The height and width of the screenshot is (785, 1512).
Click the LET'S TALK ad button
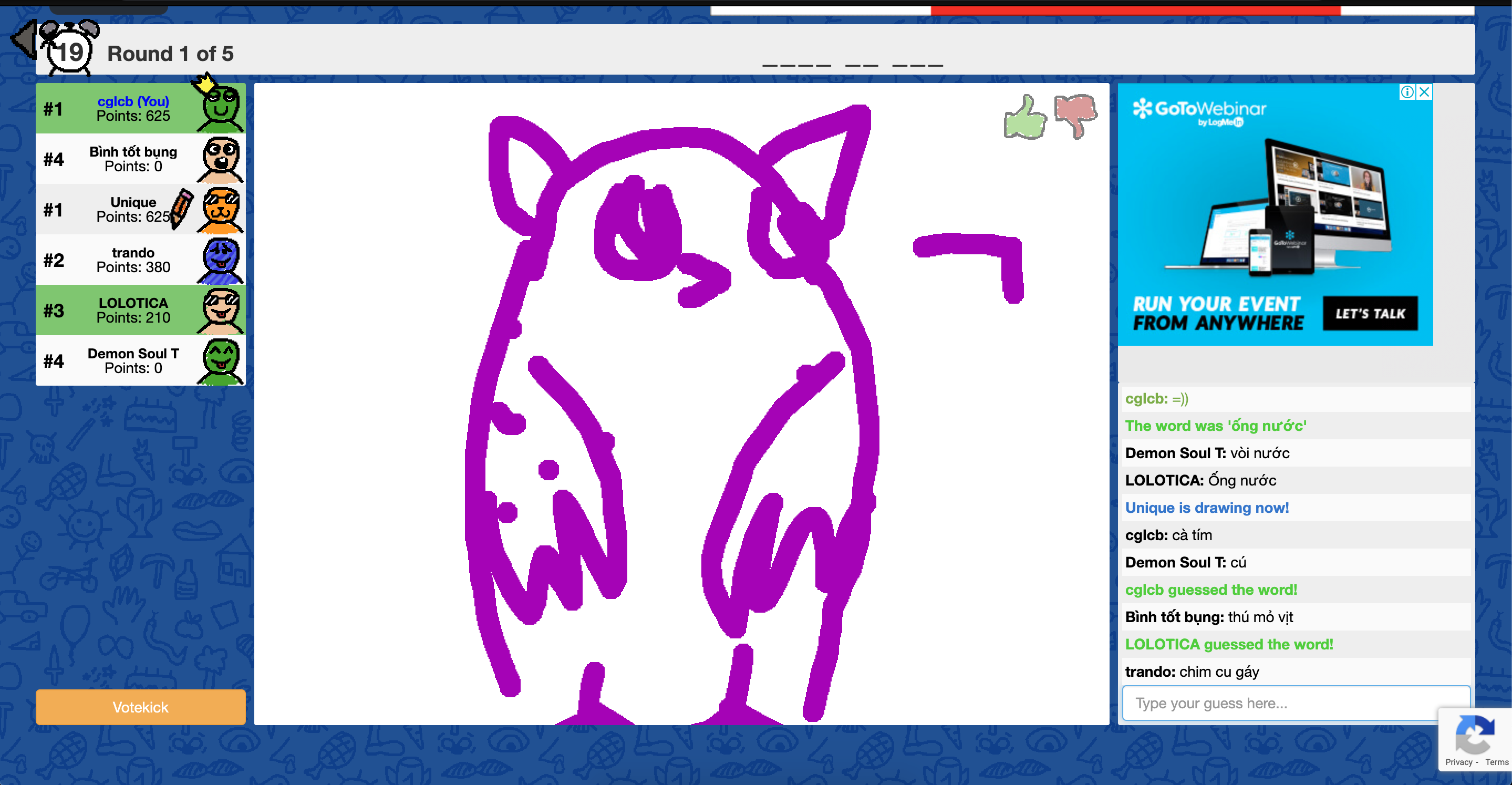[x=1370, y=314]
